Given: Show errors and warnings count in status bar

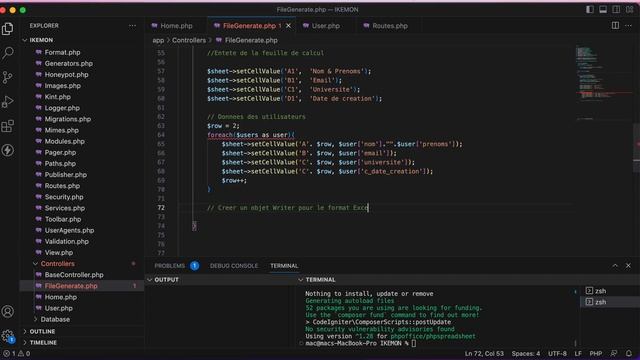Looking at the screenshot, I should pos(16,353).
